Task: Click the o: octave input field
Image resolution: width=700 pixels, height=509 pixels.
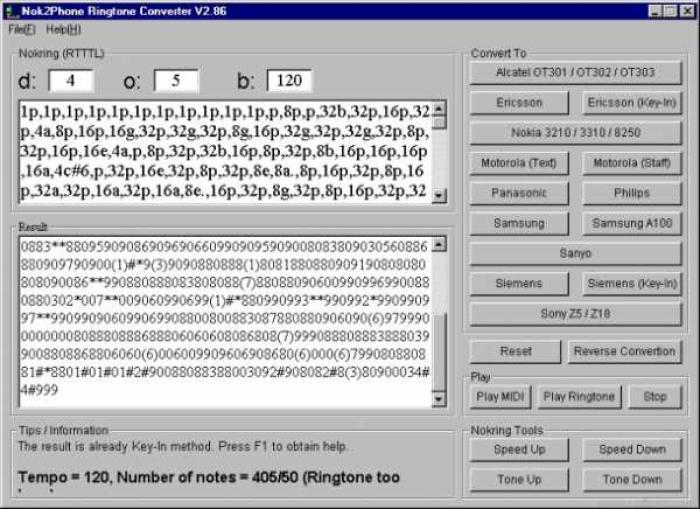Action: coord(176,81)
